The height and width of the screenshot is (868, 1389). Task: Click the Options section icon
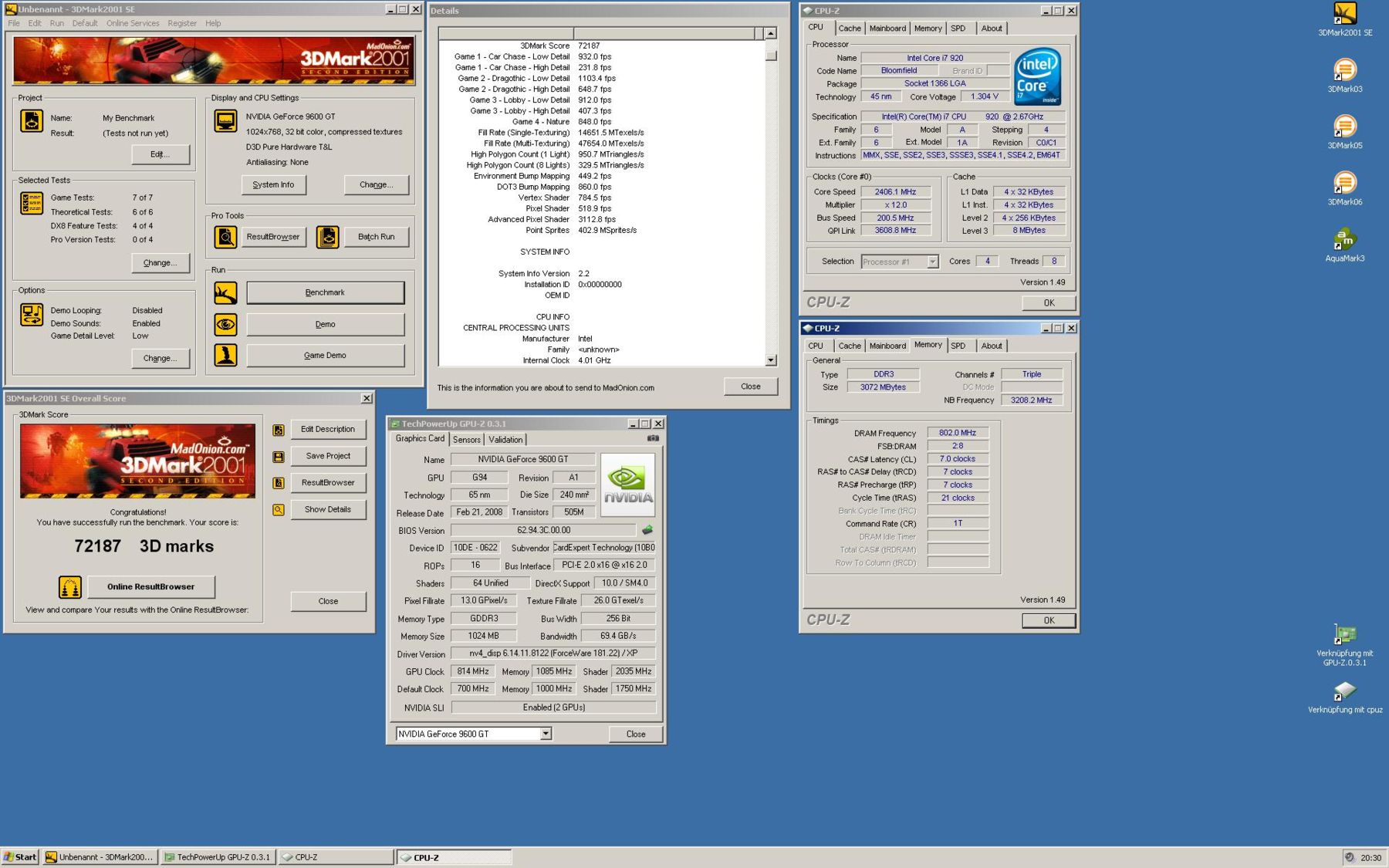(x=32, y=315)
